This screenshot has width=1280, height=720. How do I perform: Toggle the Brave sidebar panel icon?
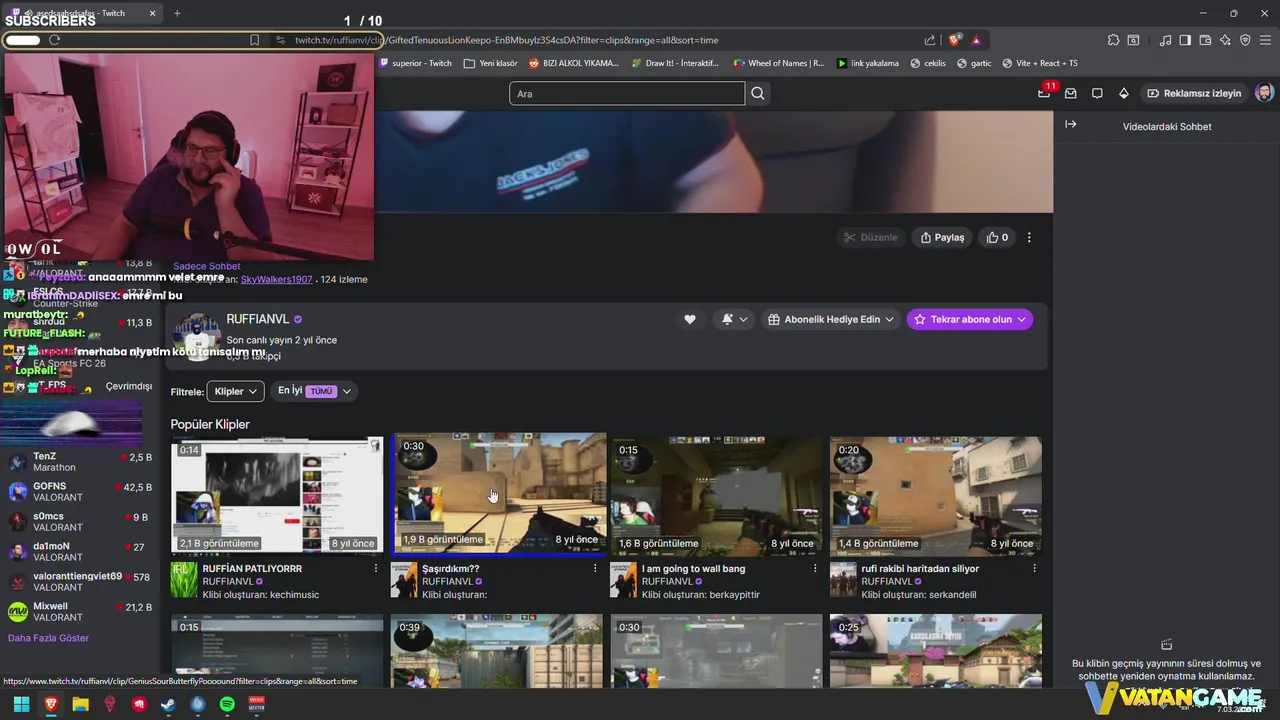(1185, 40)
